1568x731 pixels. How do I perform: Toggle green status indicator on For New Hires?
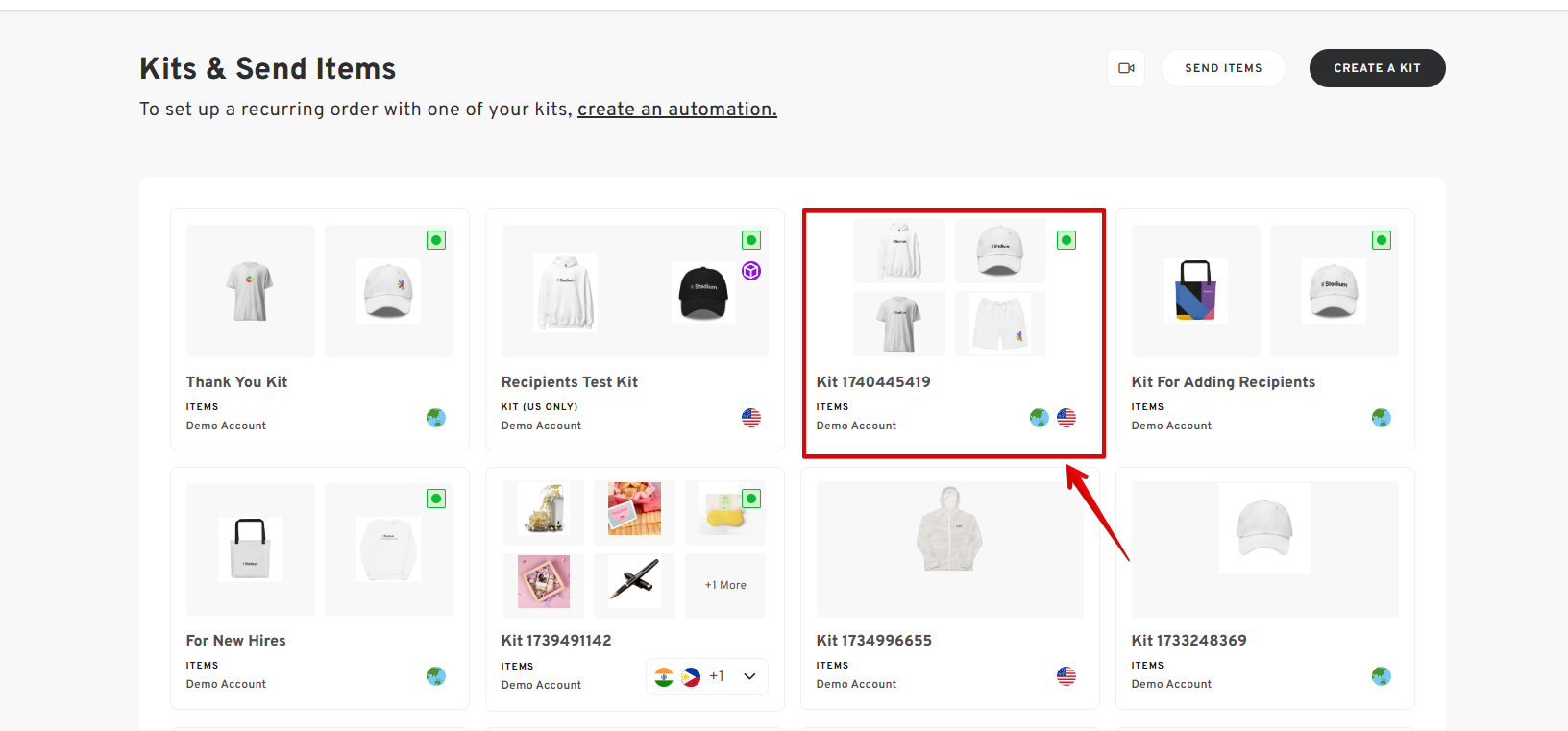[436, 499]
